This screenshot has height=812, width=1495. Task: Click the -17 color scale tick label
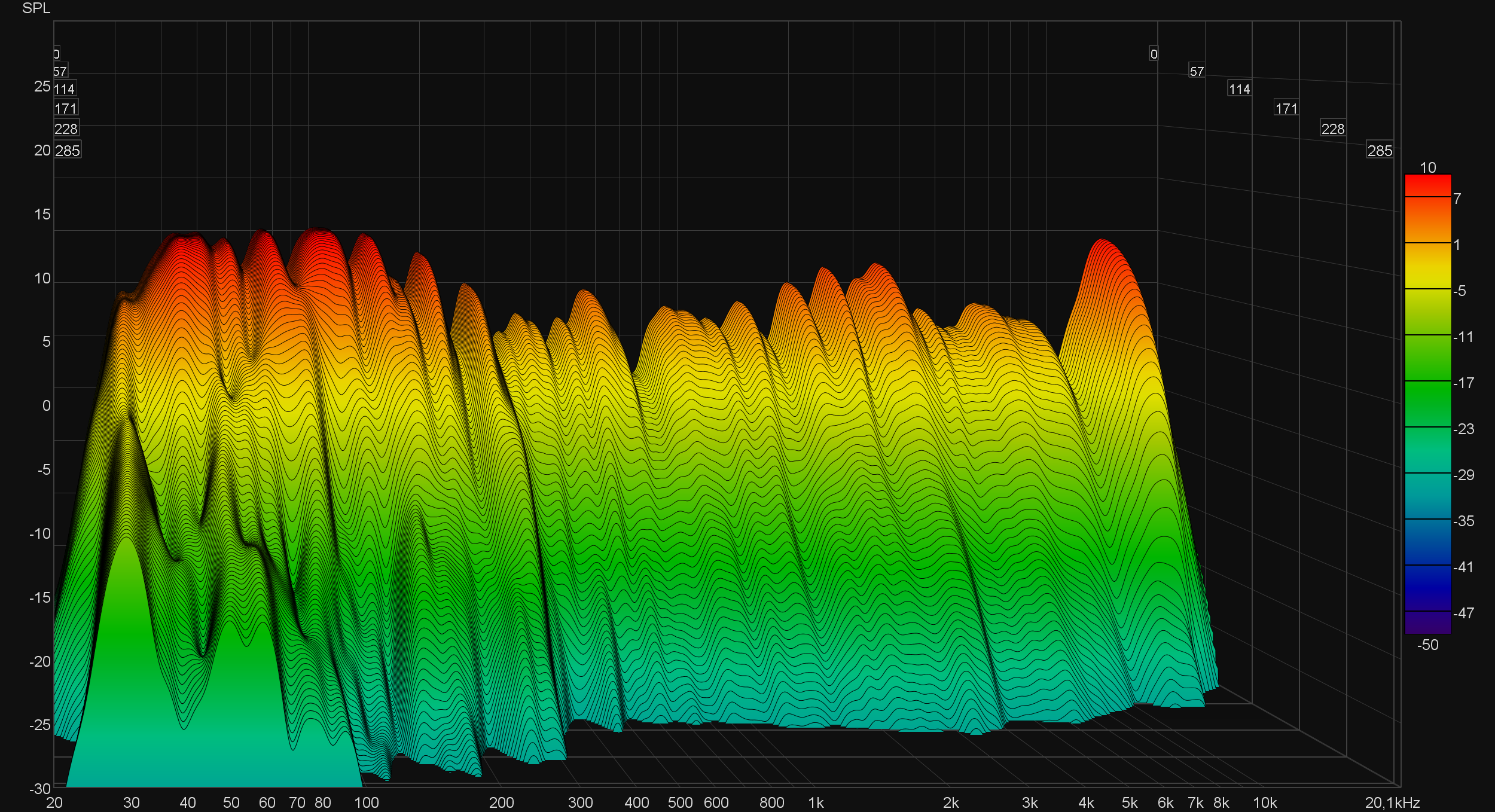click(x=1463, y=383)
